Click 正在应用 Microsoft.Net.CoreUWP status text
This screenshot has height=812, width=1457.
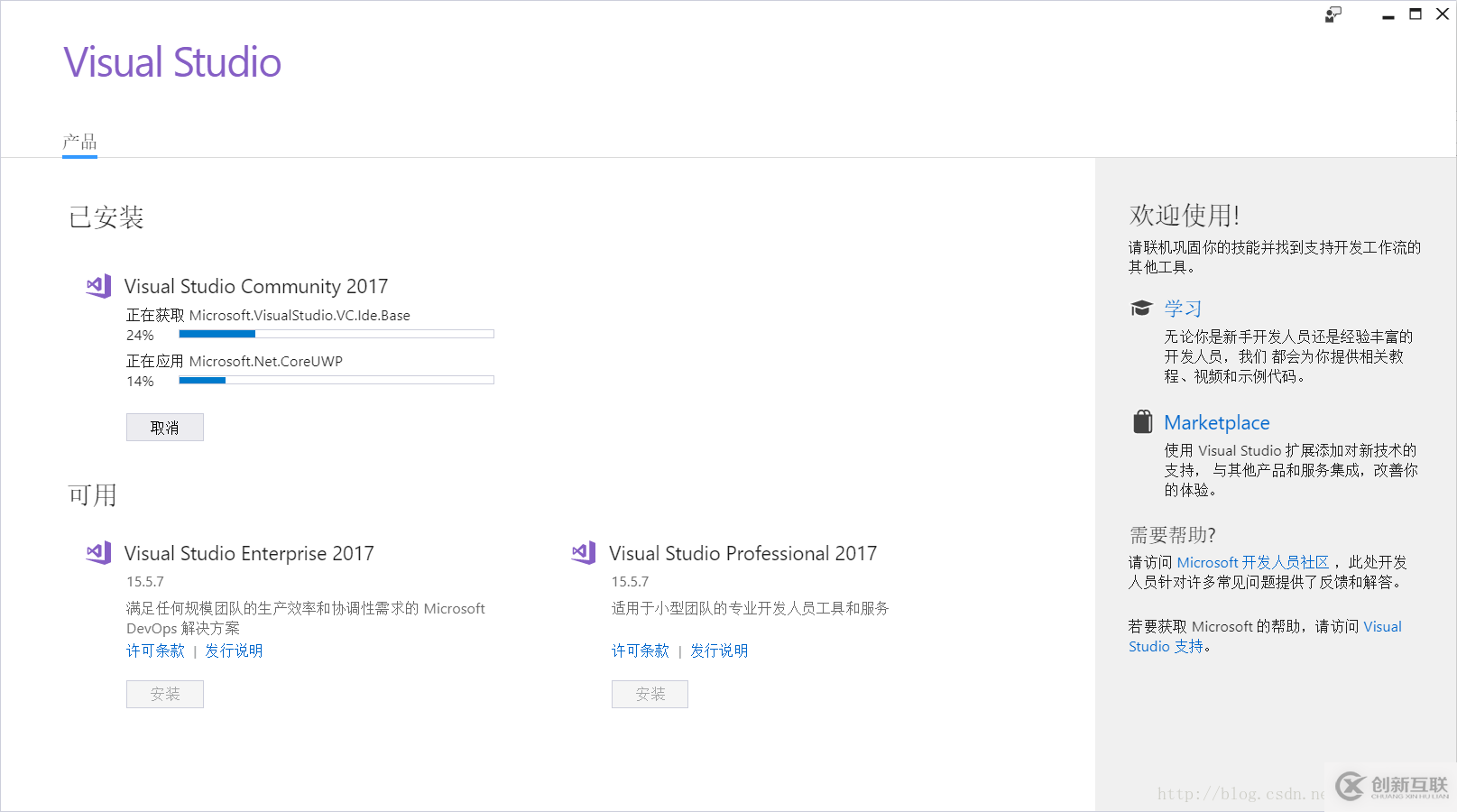tap(235, 361)
